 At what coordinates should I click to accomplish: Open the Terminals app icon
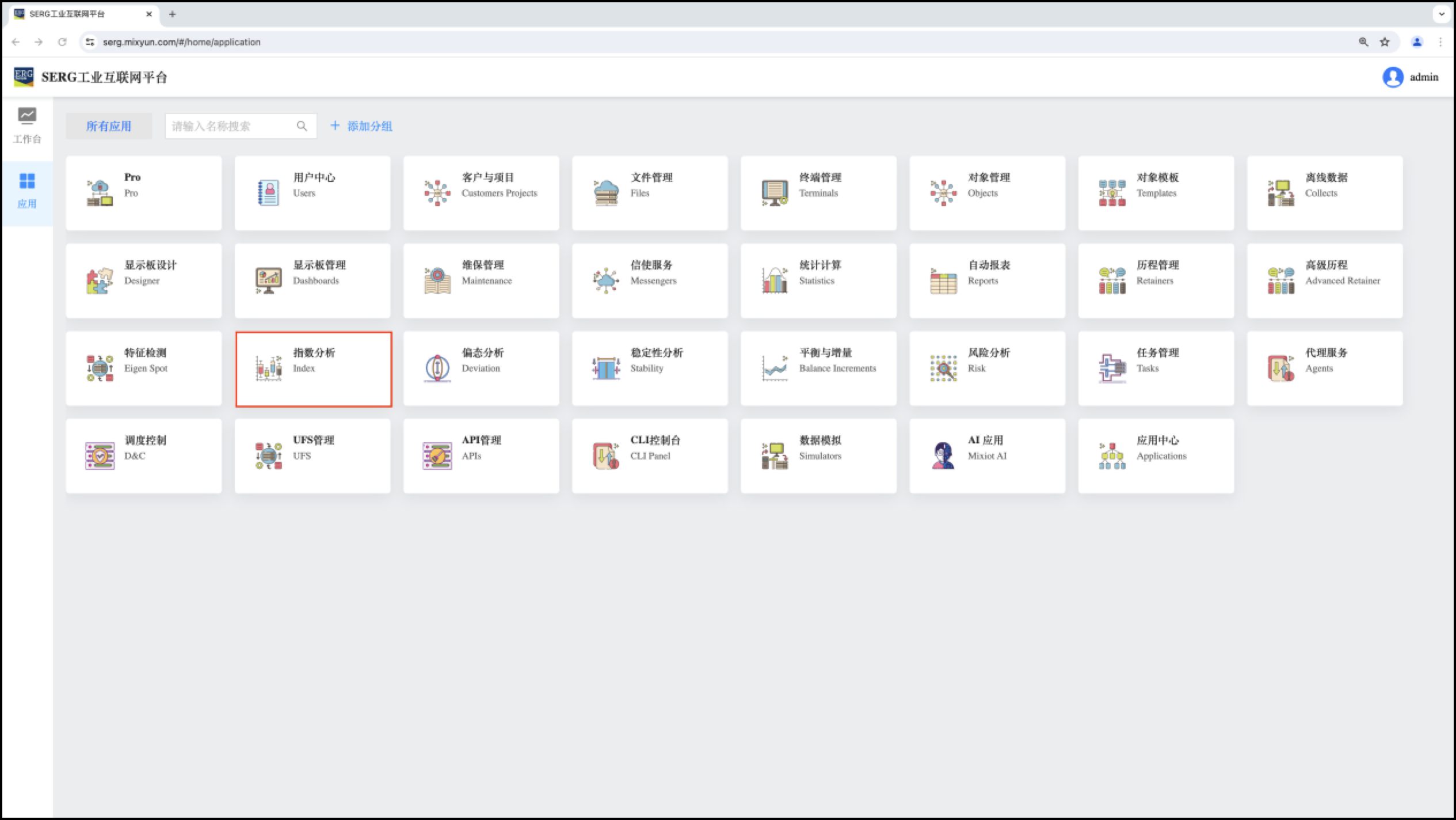774,193
